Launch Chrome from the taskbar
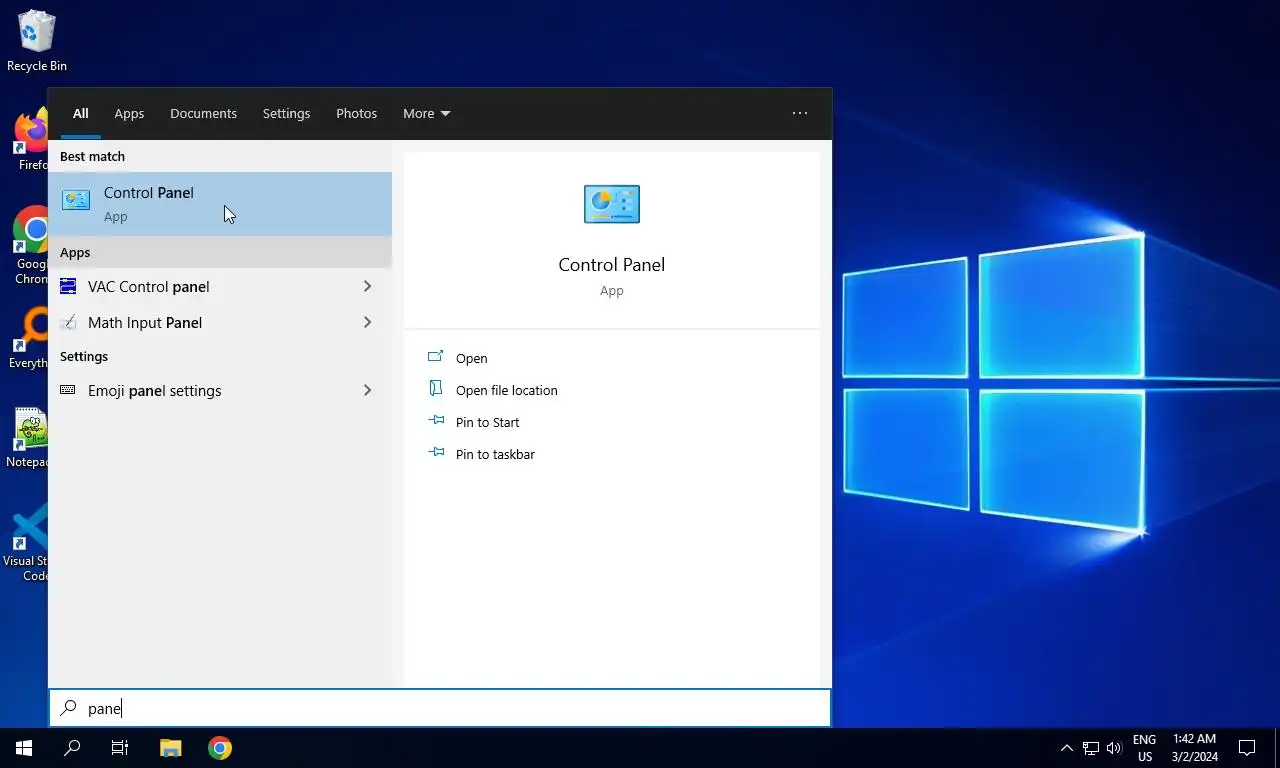The height and width of the screenshot is (768, 1280). 220,748
